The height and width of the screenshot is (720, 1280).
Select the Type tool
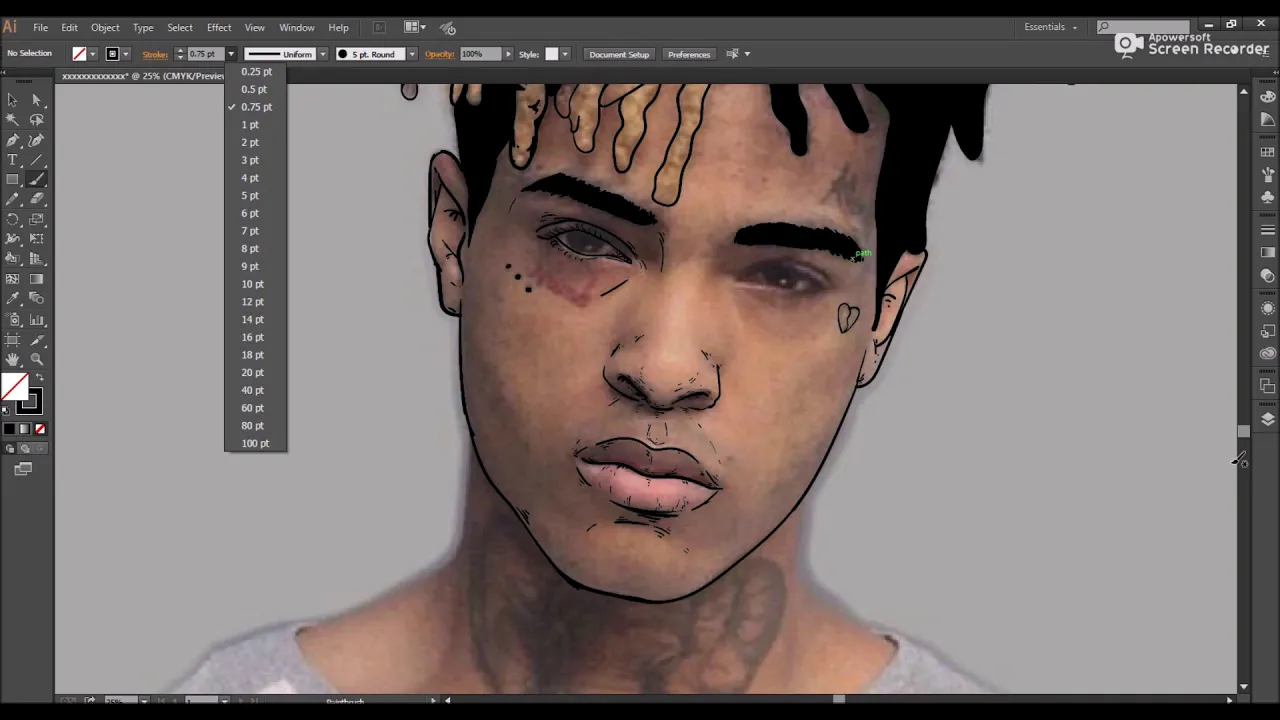12,160
